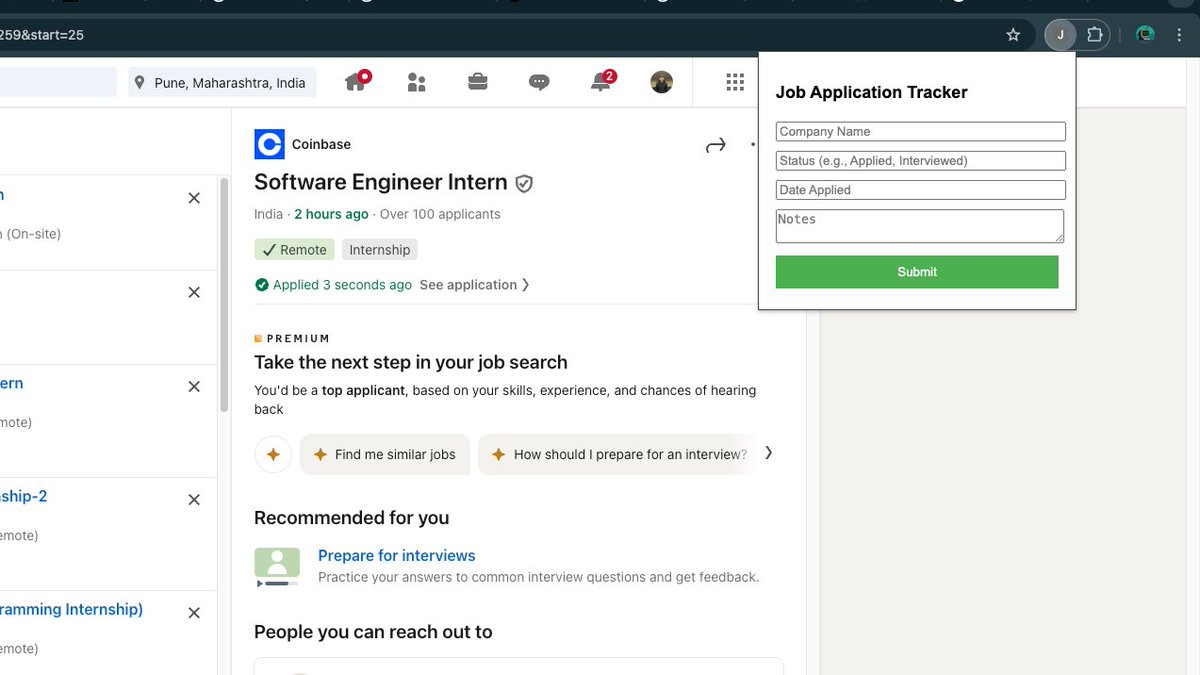Submit the job application tracker form
The height and width of the screenshot is (675, 1200).
[916, 271]
